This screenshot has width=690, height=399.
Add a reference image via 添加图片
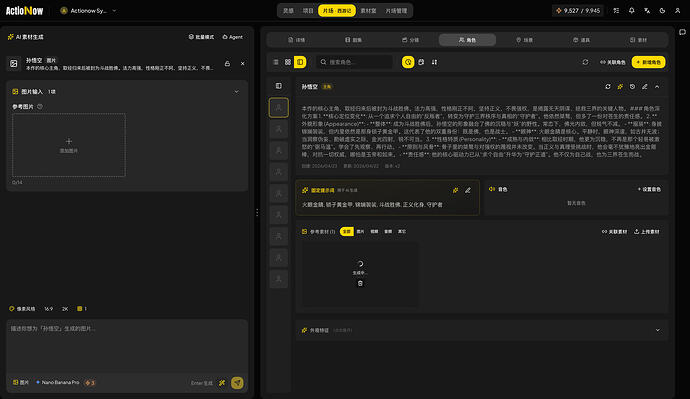tap(69, 145)
